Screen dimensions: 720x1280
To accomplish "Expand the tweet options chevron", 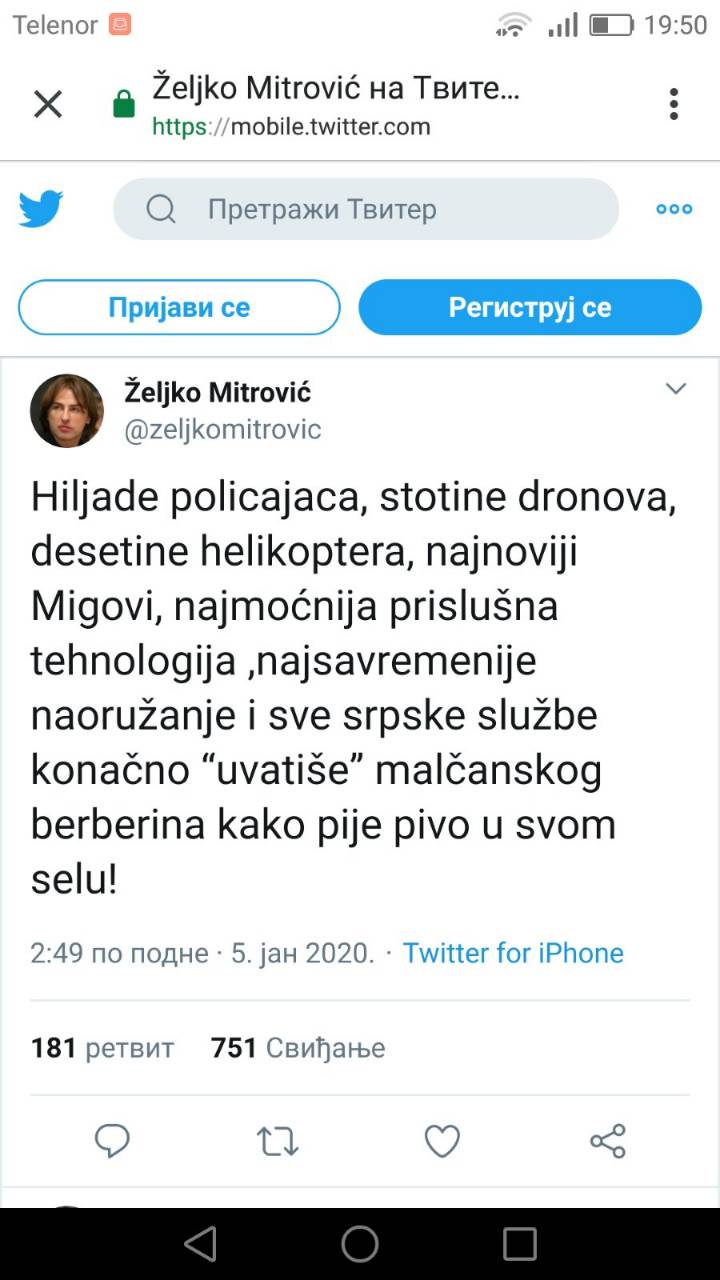I will tap(676, 388).
